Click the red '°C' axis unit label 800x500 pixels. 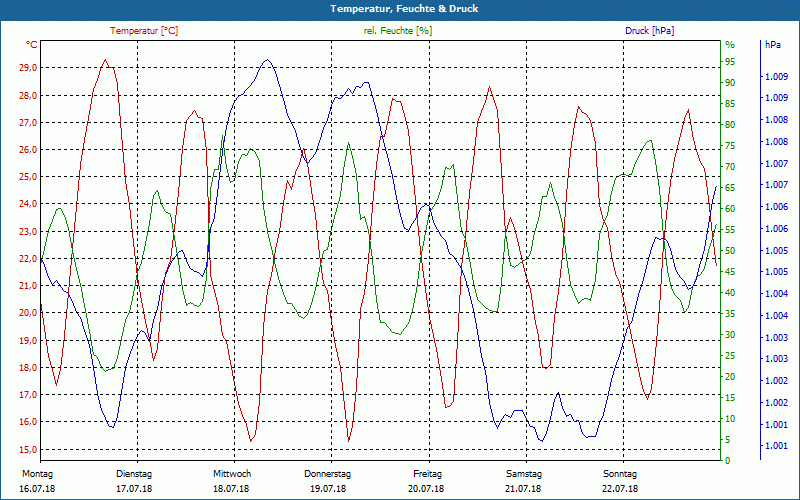(x=32, y=45)
